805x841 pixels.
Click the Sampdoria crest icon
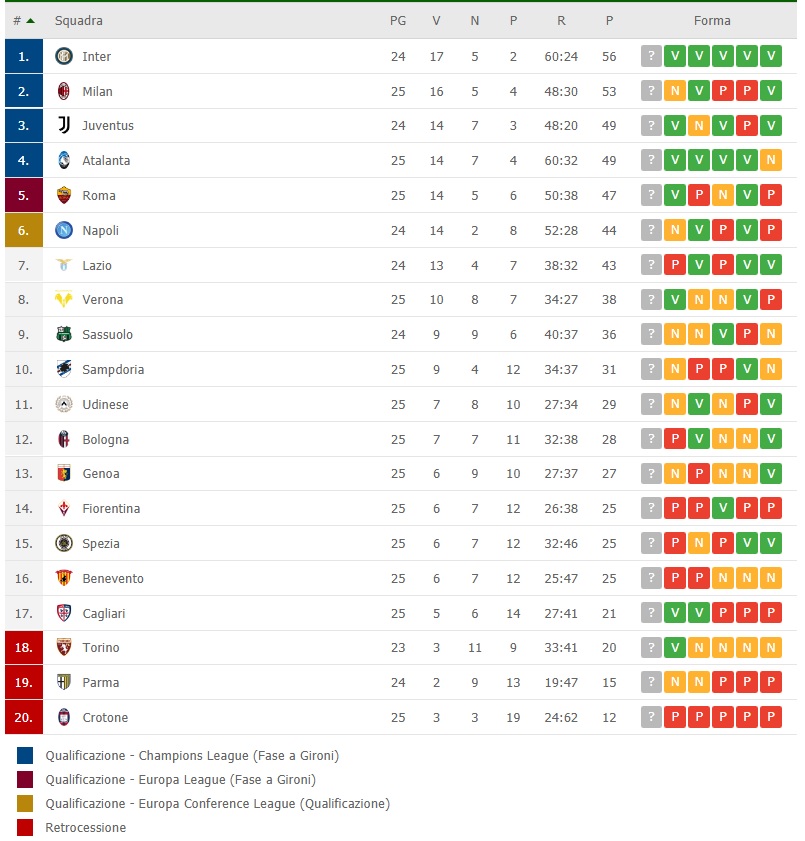point(64,369)
